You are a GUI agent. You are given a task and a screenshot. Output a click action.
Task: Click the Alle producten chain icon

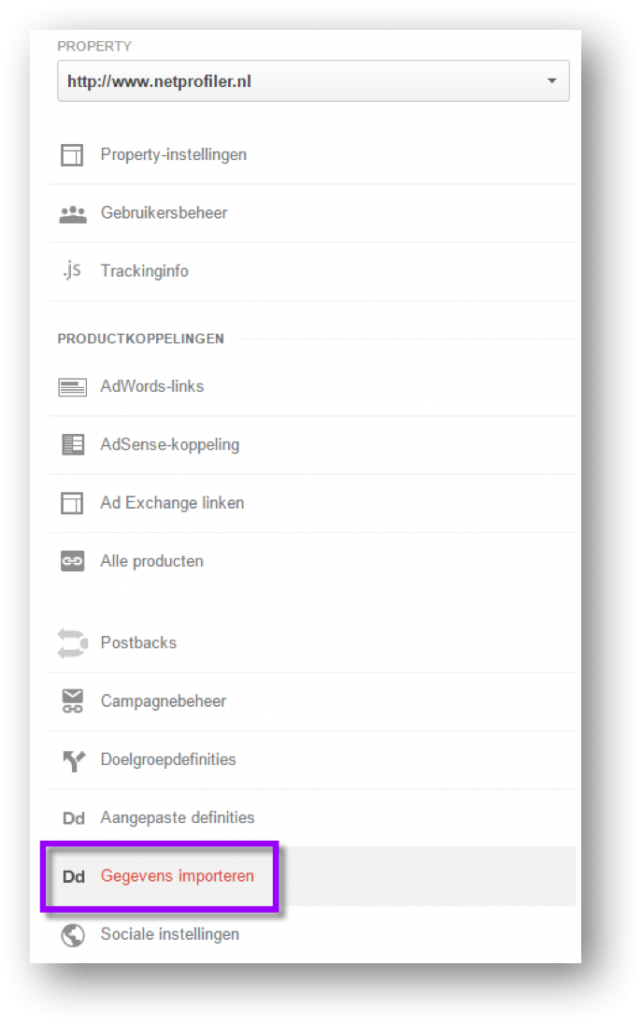point(72,561)
